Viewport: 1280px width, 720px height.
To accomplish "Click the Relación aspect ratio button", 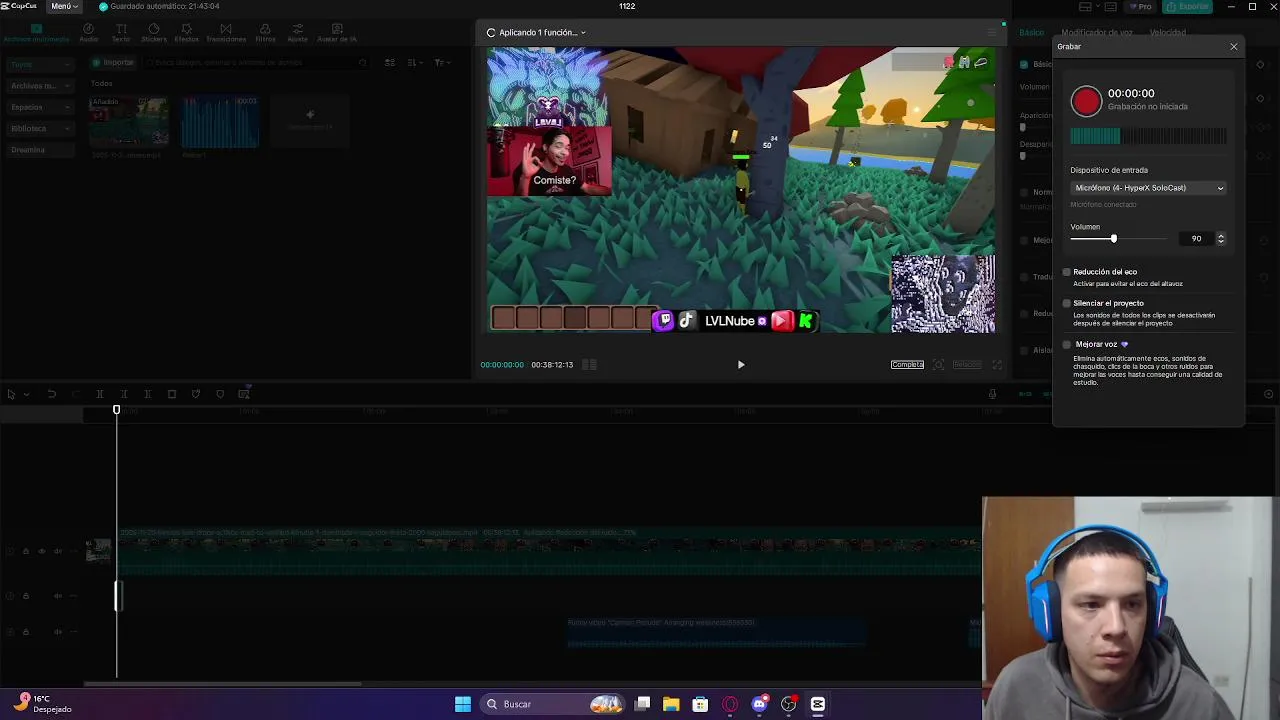I will 967,365.
